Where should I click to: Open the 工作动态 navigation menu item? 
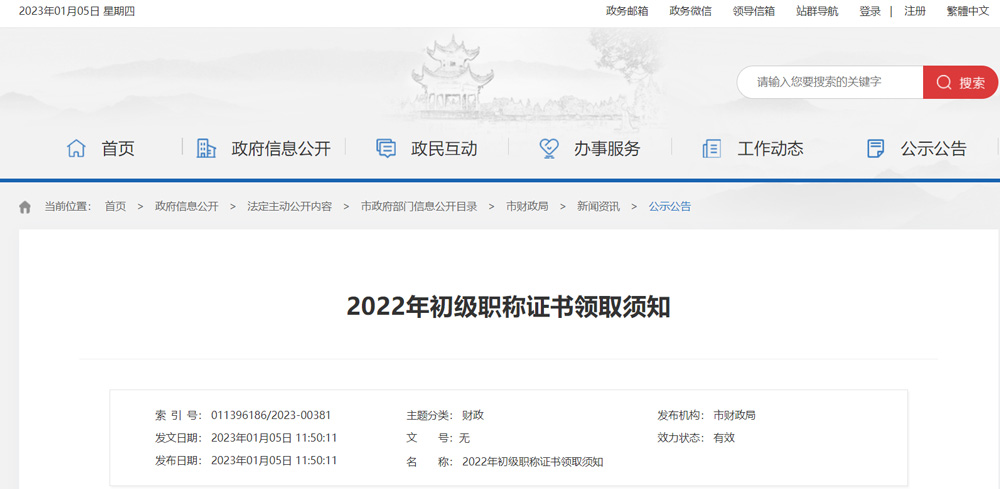[x=770, y=149]
